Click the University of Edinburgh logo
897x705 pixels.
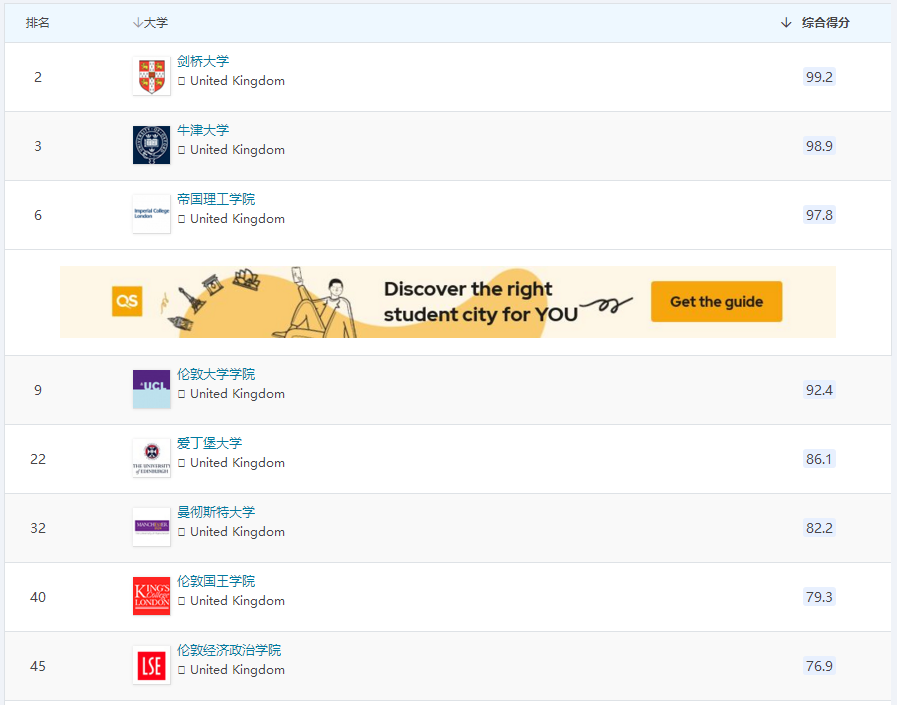pos(152,458)
